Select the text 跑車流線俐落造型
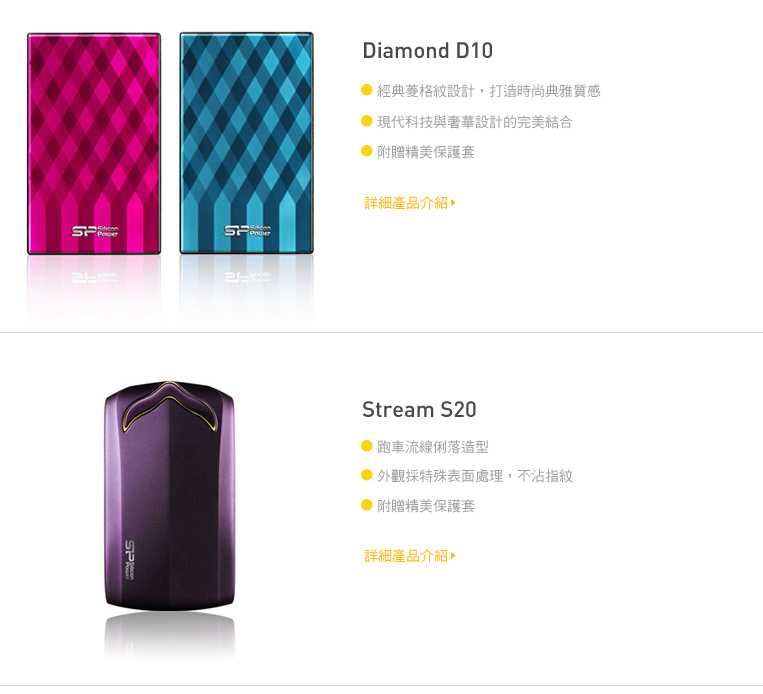Screen dimensions: 763x694 [433, 447]
